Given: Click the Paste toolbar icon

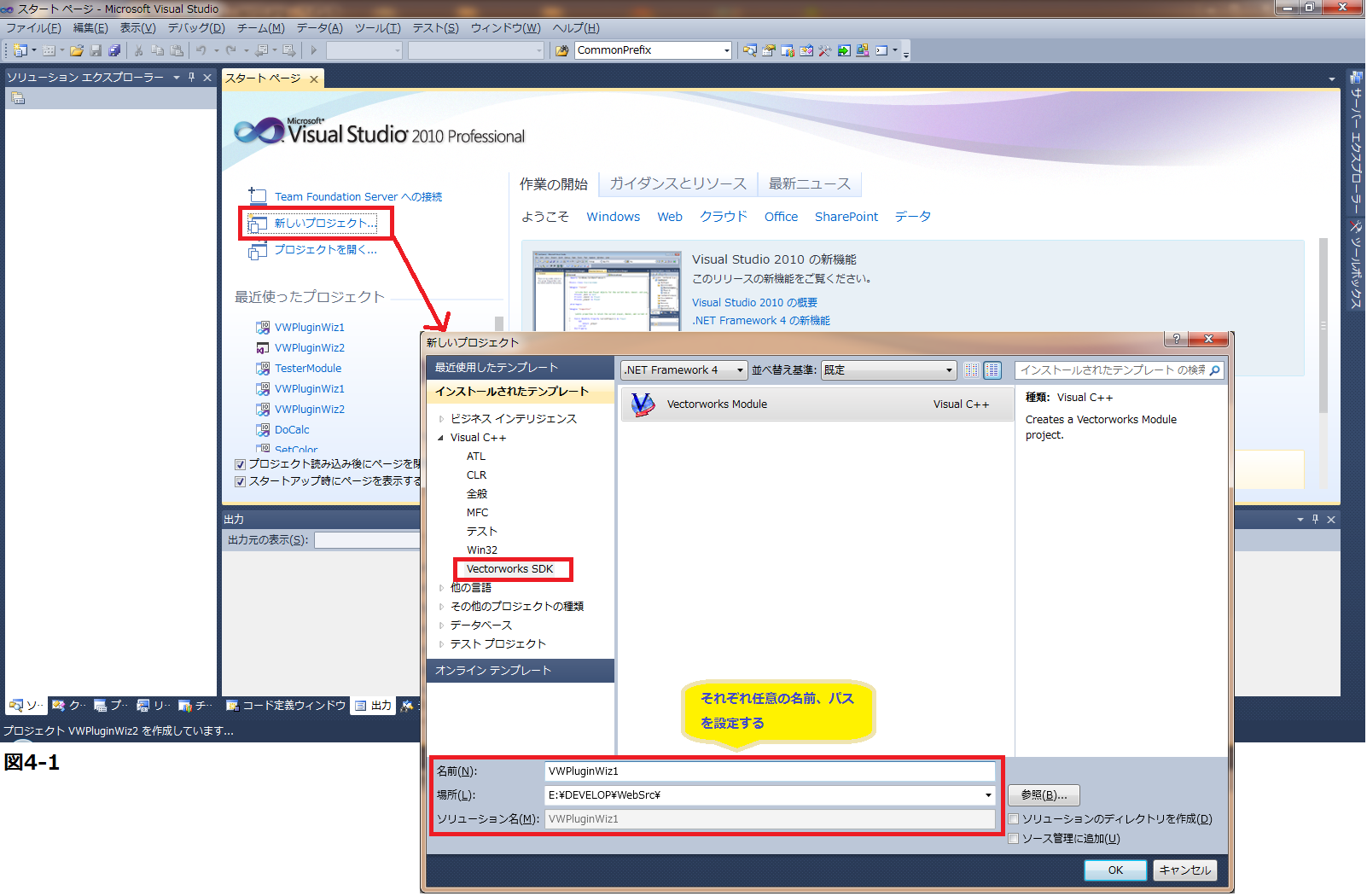Looking at the screenshot, I should click(x=177, y=50).
